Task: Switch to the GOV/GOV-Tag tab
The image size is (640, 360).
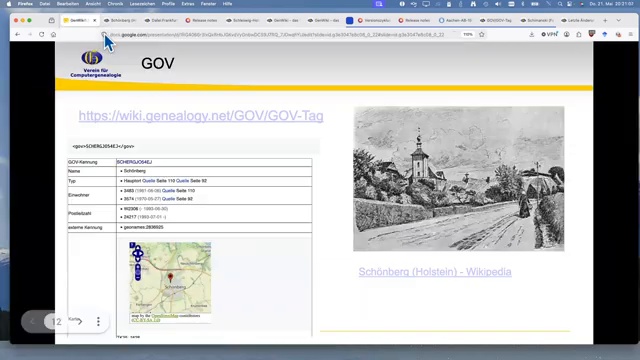Action: click(x=496, y=20)
